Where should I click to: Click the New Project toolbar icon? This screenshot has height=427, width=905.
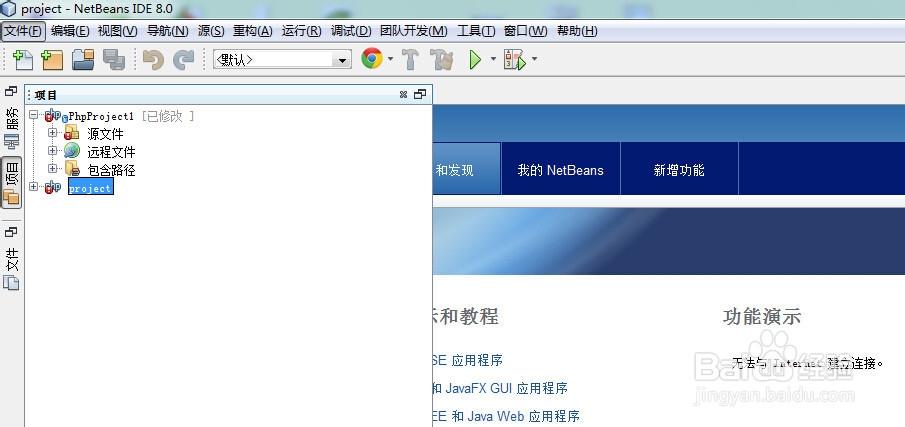pyautogui.click(x=52, y=59)
